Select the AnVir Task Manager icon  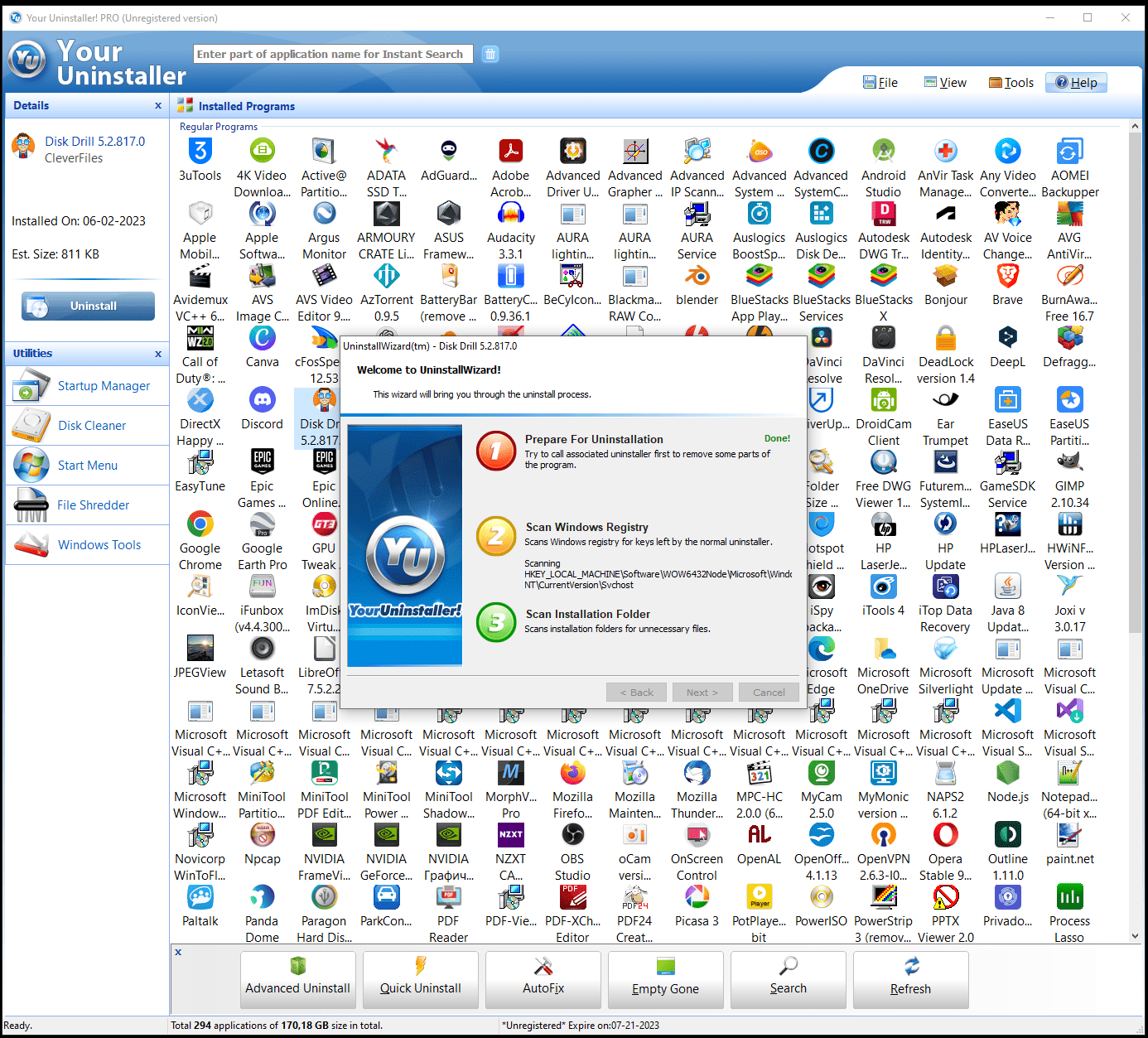946,152
